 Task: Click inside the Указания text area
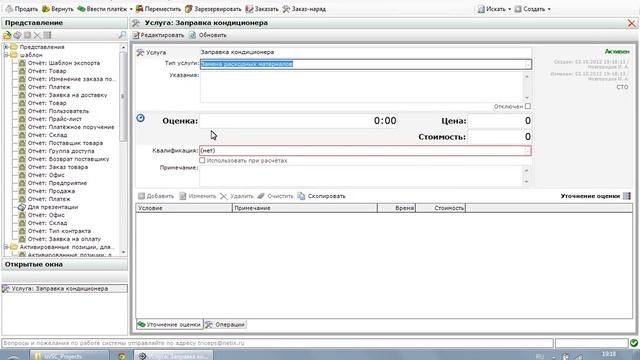pos(361,87)
